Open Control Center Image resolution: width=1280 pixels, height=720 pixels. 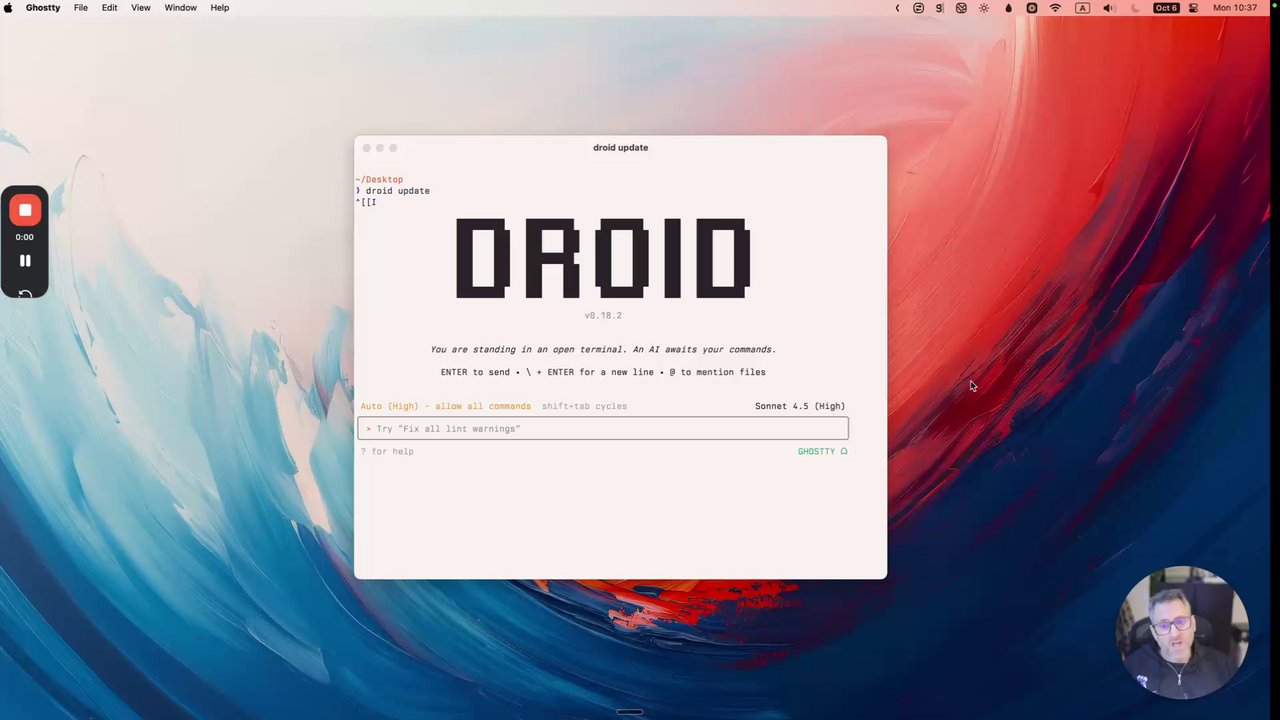tap(1193, 8)
